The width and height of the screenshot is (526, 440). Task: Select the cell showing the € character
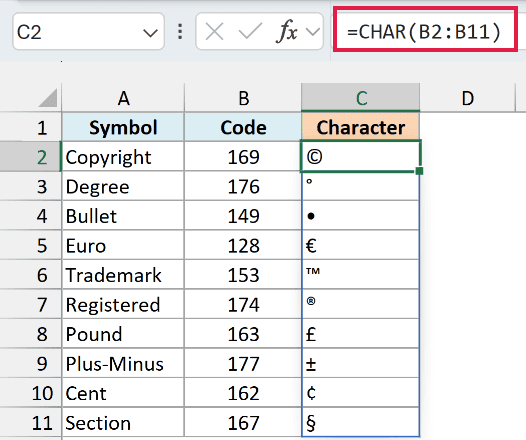361,245
